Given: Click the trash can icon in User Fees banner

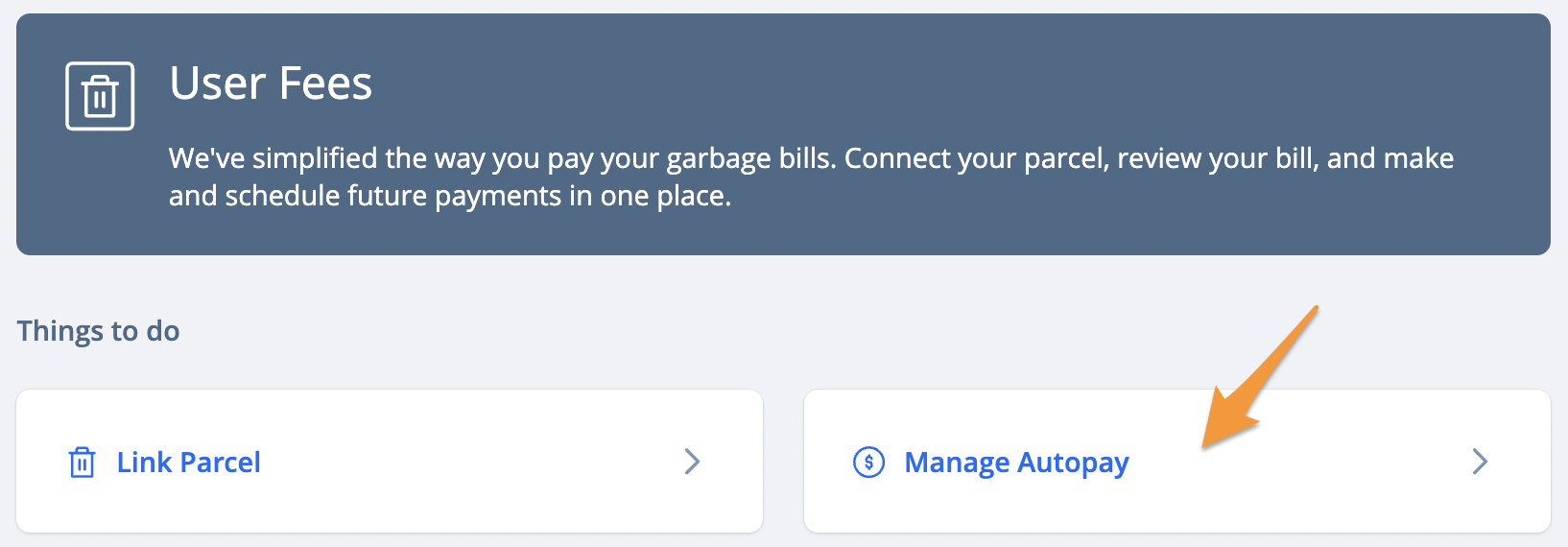Looking at the screenshot, I should (100, 96).
